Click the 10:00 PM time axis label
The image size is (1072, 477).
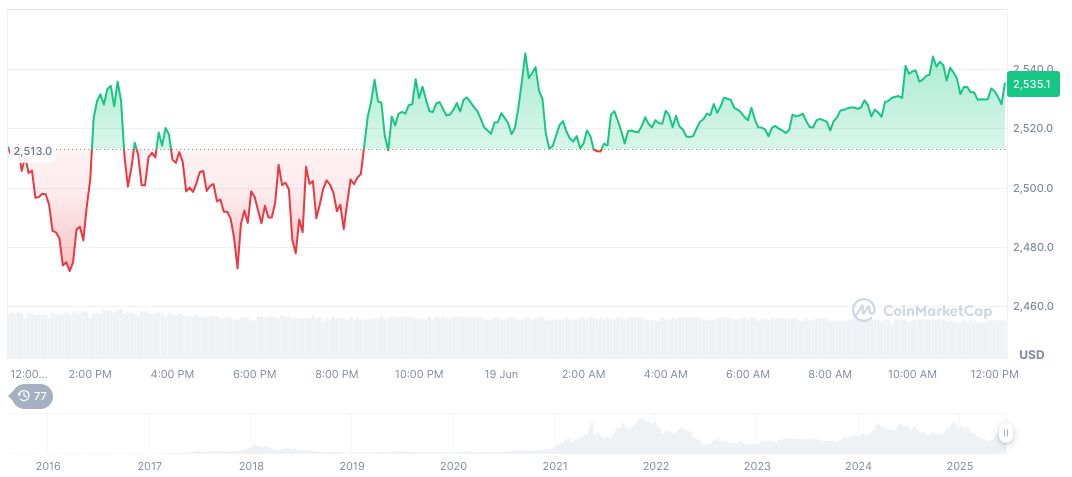click(x=419, y=375)
